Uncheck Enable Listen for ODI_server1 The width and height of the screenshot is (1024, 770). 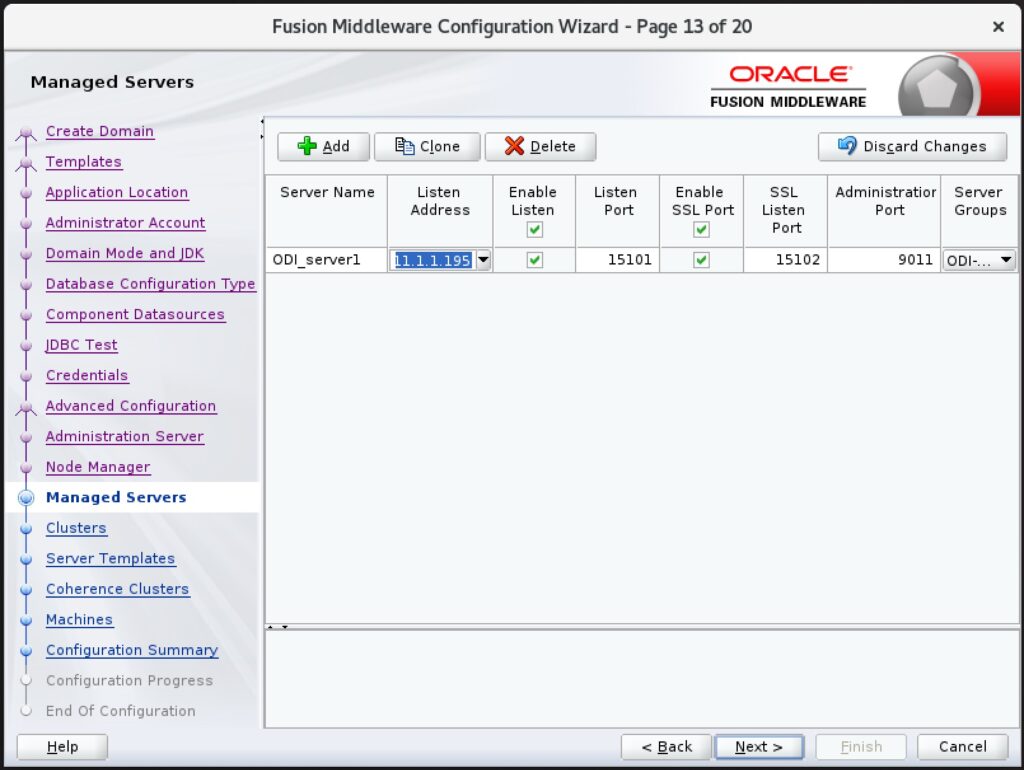tap(534, 260)
